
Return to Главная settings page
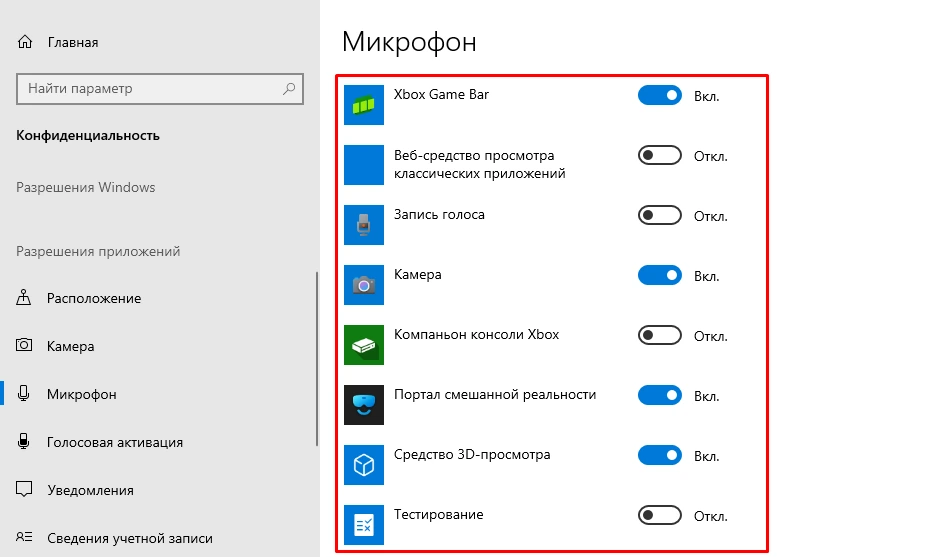tap(72, 43)
